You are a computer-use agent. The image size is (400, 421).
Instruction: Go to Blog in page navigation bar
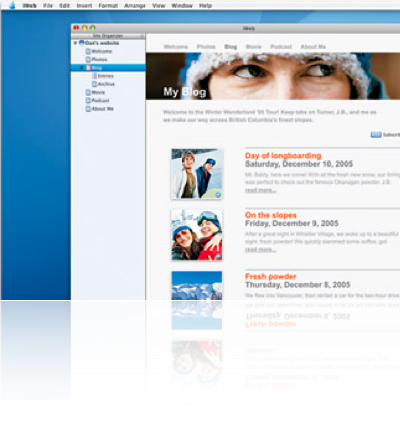231,47
